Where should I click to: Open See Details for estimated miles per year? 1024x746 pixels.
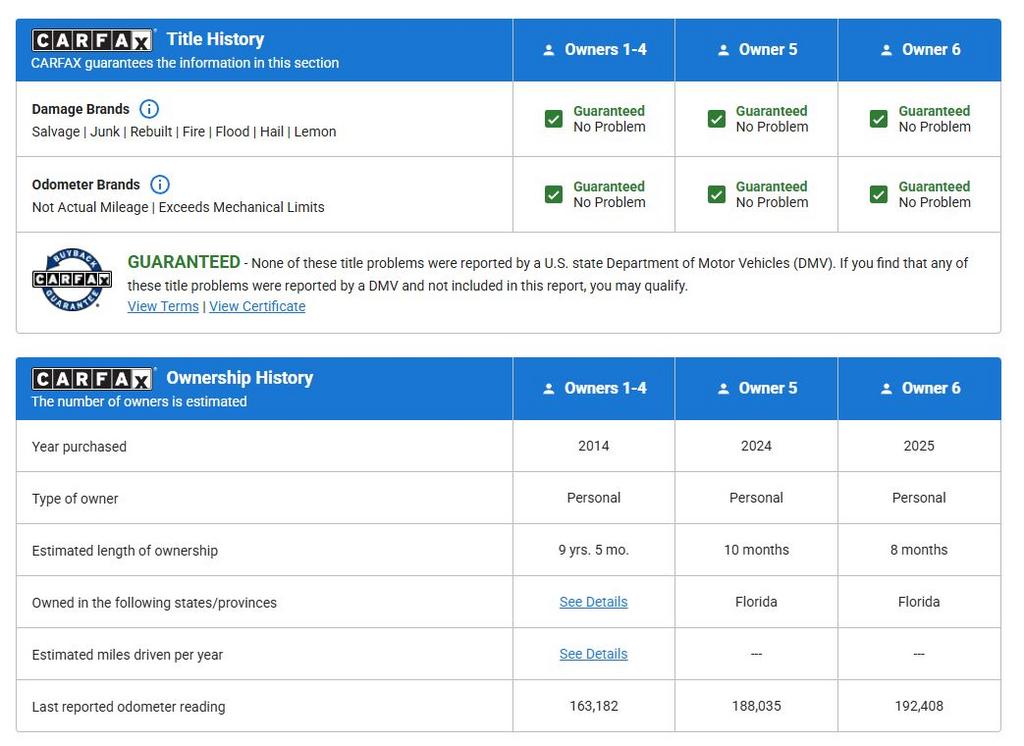point(593,654)
